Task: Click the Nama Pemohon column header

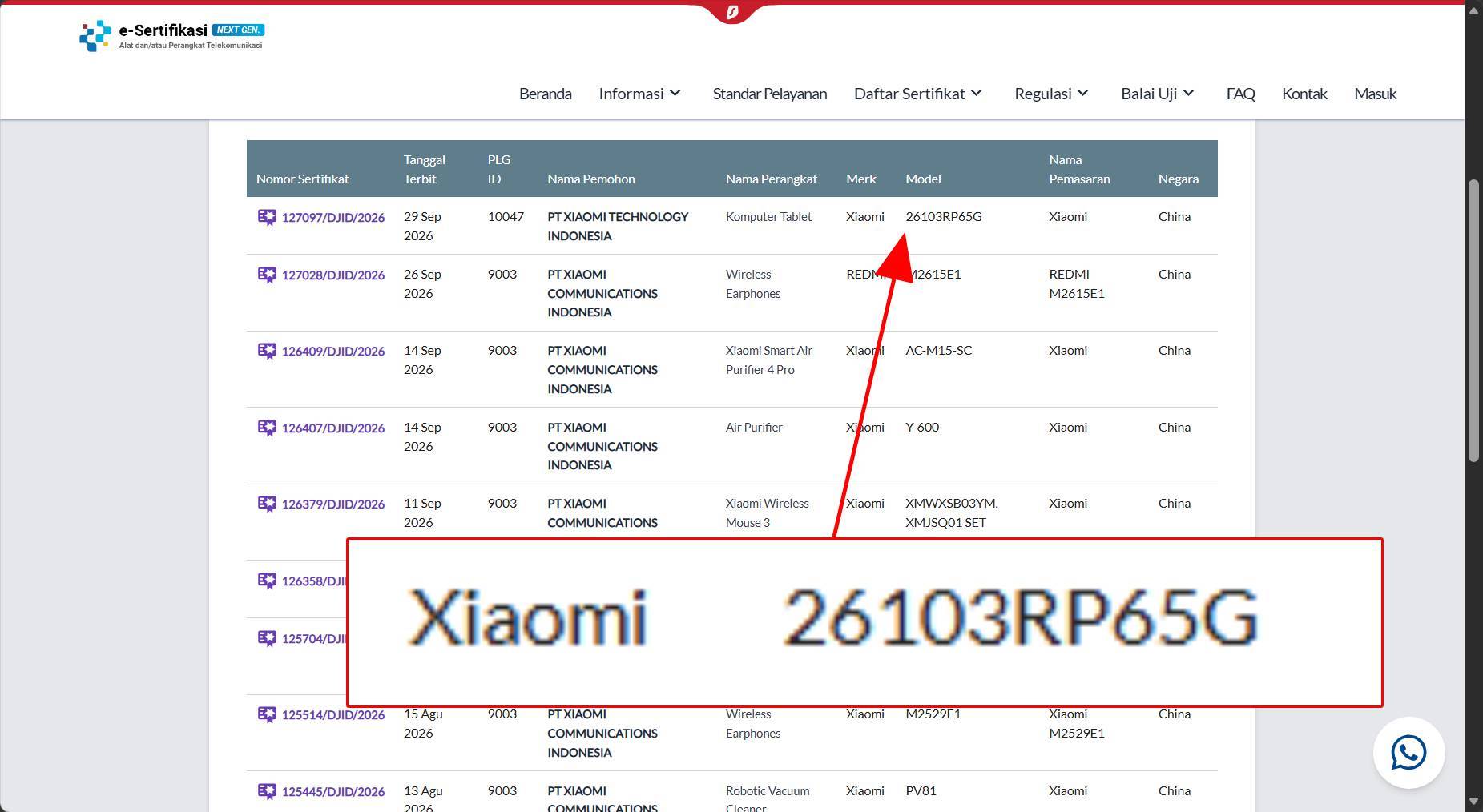Action: pyautogui.click(x=591, y=179)
